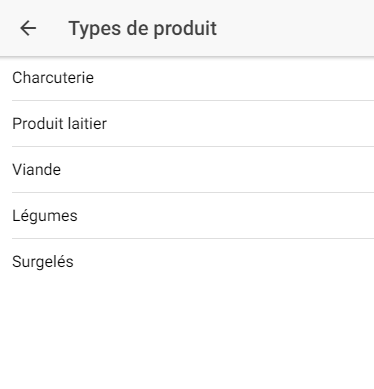
Task: Go back using the left arrow icon
Action: point(28,28)
